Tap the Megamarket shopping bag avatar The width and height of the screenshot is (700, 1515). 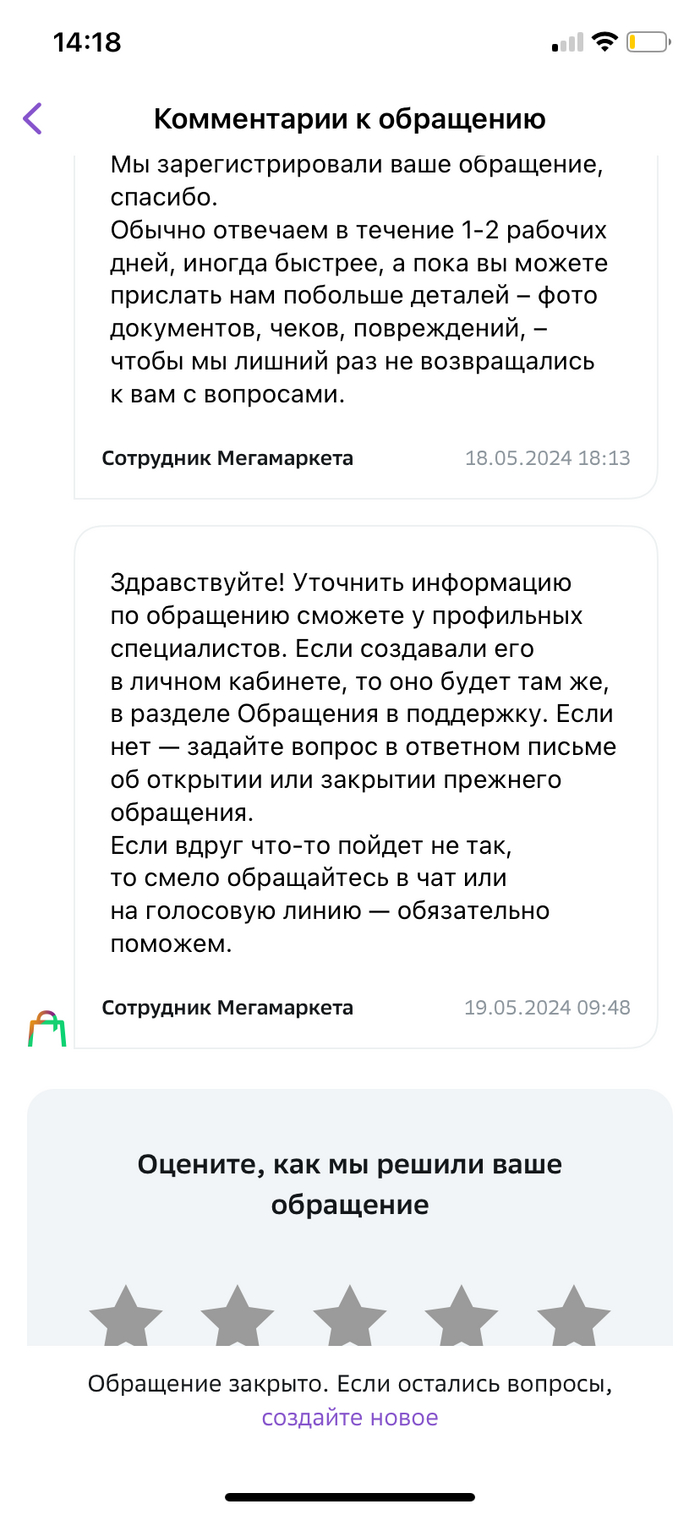(x=46, y=1028)
